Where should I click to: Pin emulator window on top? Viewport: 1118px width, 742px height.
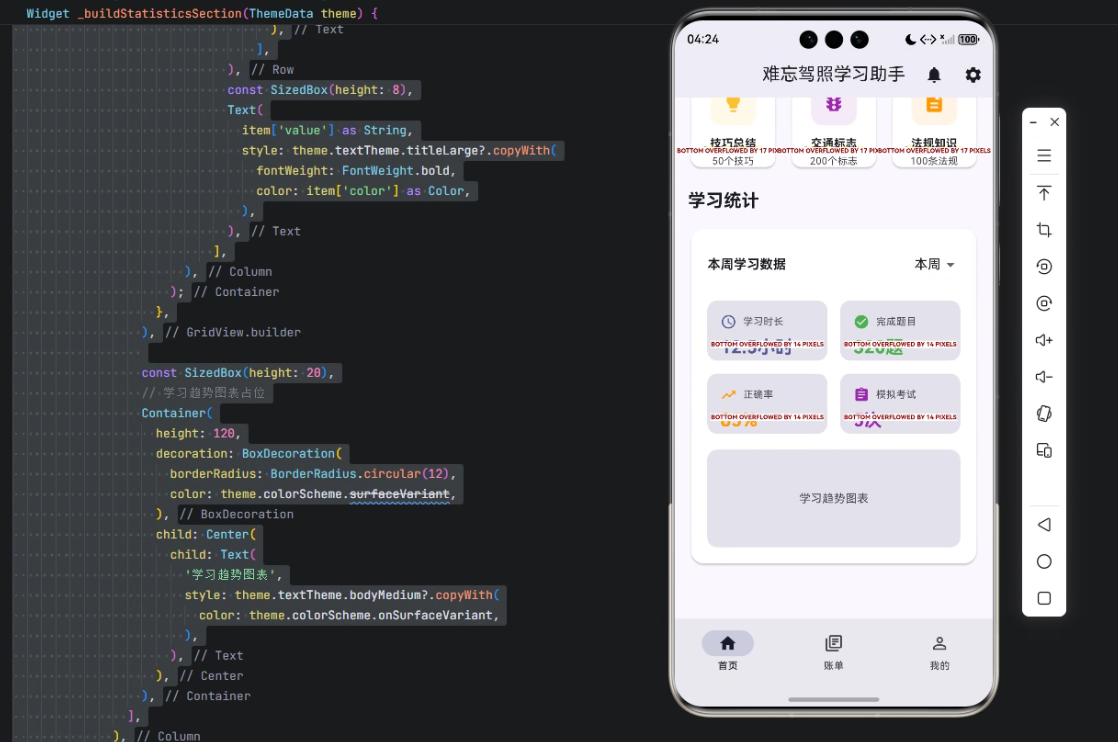pyautogui.click(x=1044, y=193)
